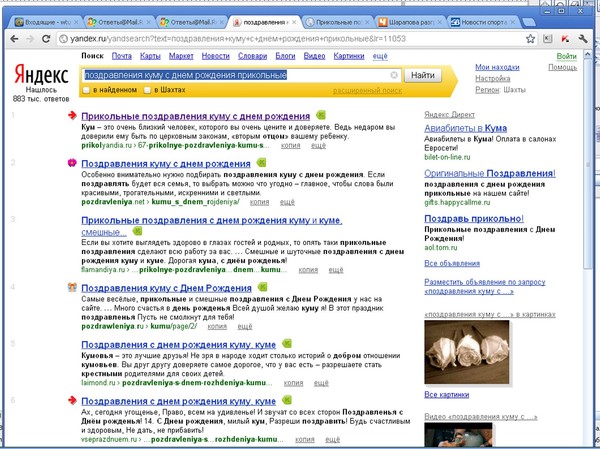Click the green icon after 'смешные...'
The height and width of the screenshot is (449, 600).
click(x=137, y=231)
